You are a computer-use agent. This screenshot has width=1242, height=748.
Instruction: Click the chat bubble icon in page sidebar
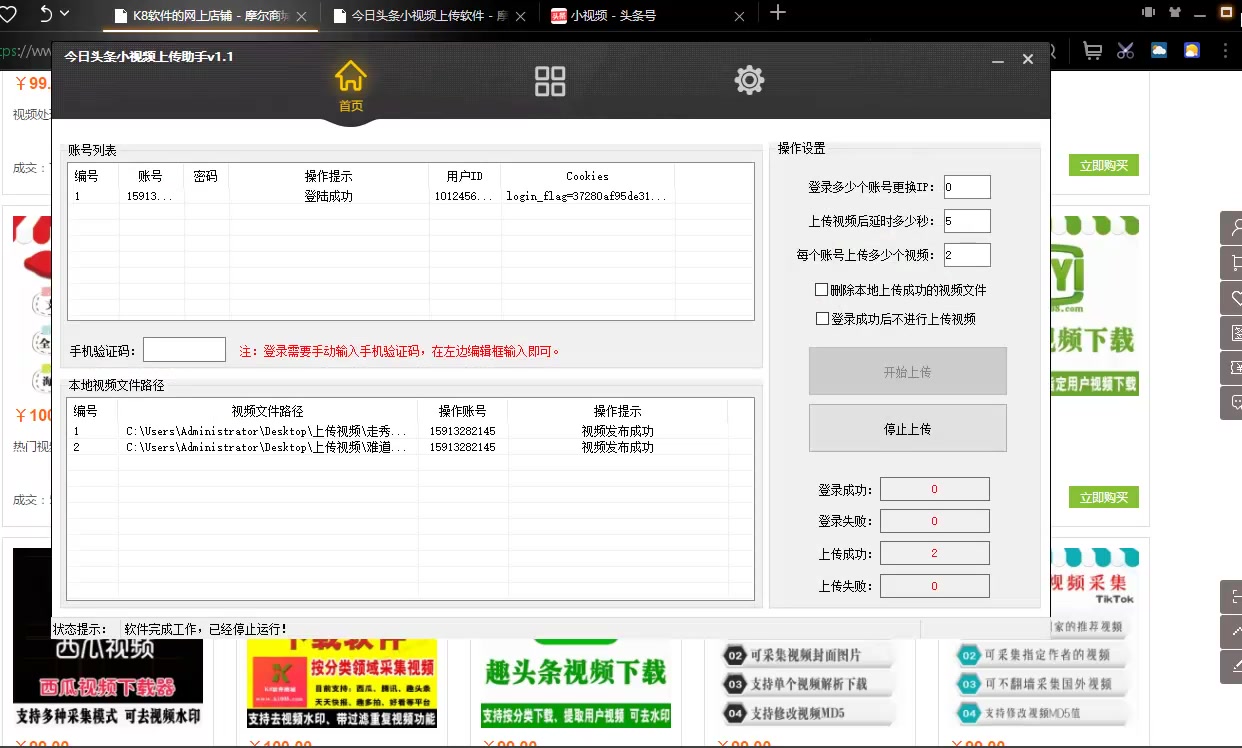point(1232,403)
